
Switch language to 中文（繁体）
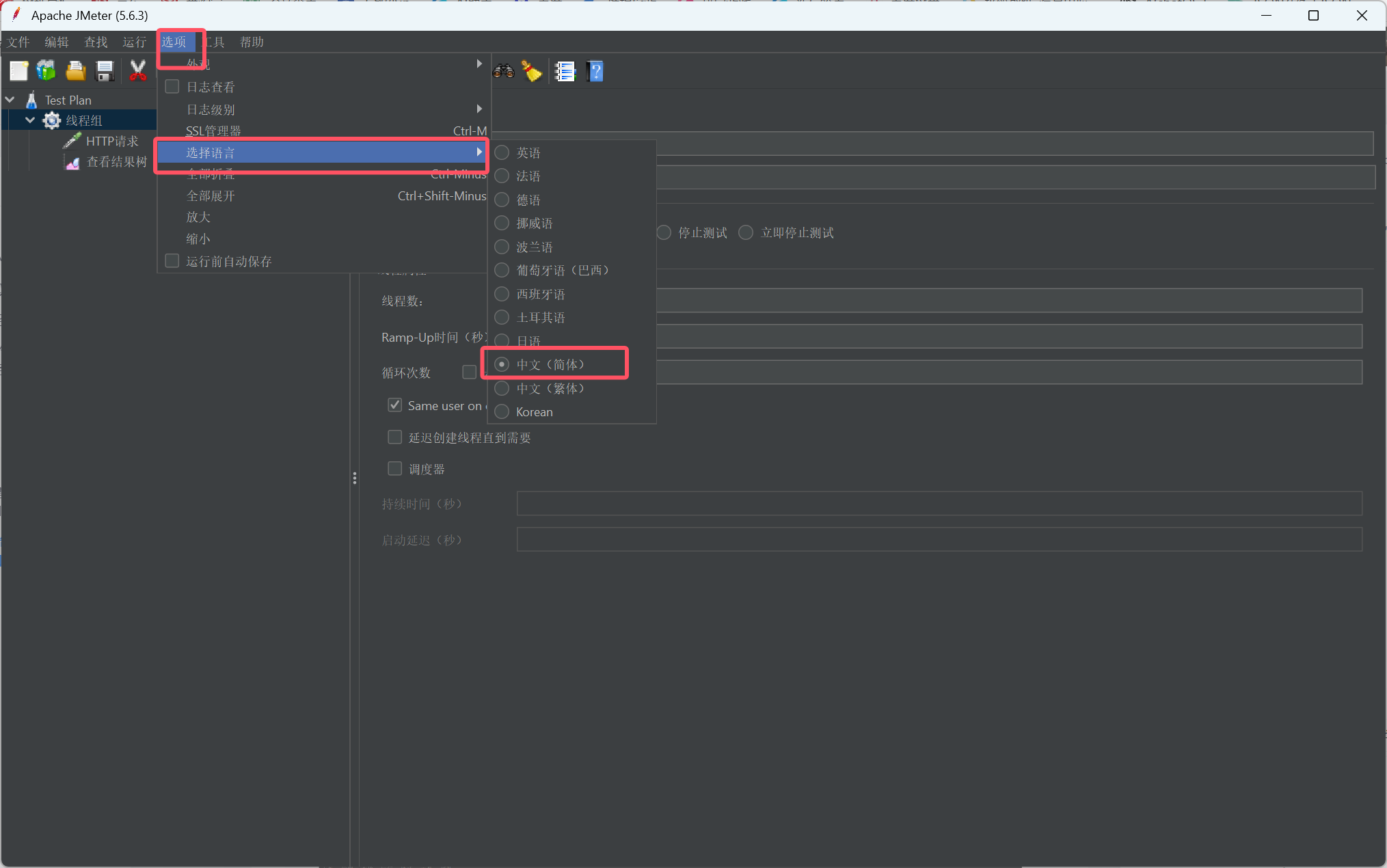502,388
